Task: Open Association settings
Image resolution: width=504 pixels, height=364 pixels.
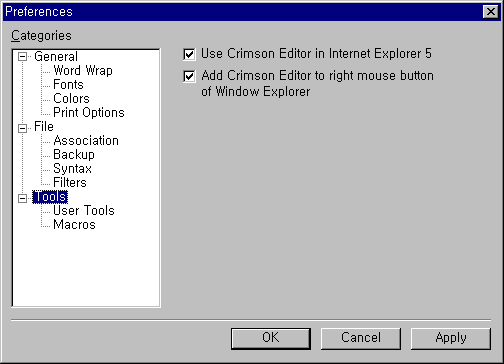Action: (86, 141)
